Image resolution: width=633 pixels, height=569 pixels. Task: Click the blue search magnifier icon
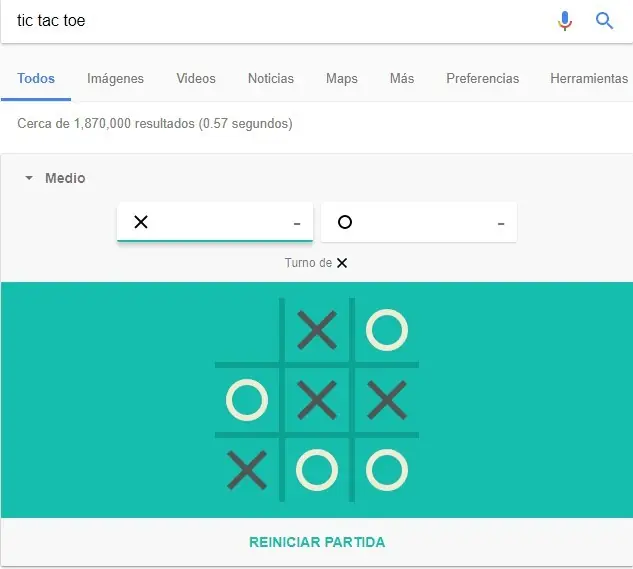605,21
